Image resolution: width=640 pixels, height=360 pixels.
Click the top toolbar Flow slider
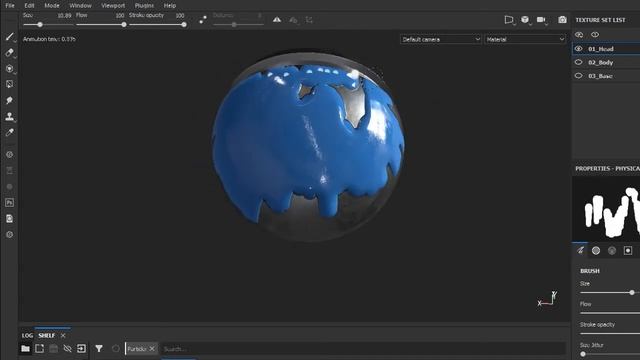click(101, 24)
